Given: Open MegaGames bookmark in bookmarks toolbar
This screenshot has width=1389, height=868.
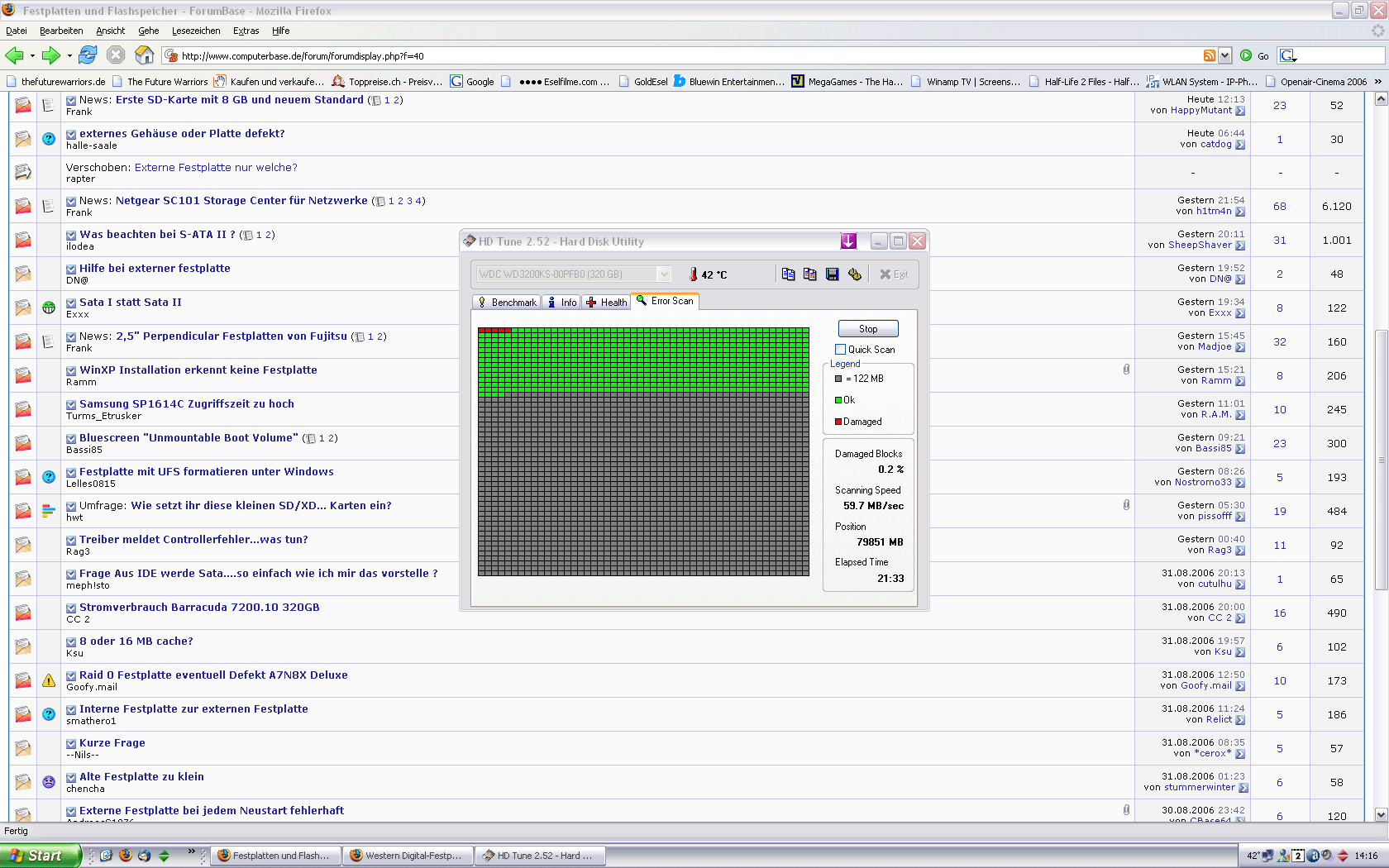Looking at the screenshot, I should 847,82.
